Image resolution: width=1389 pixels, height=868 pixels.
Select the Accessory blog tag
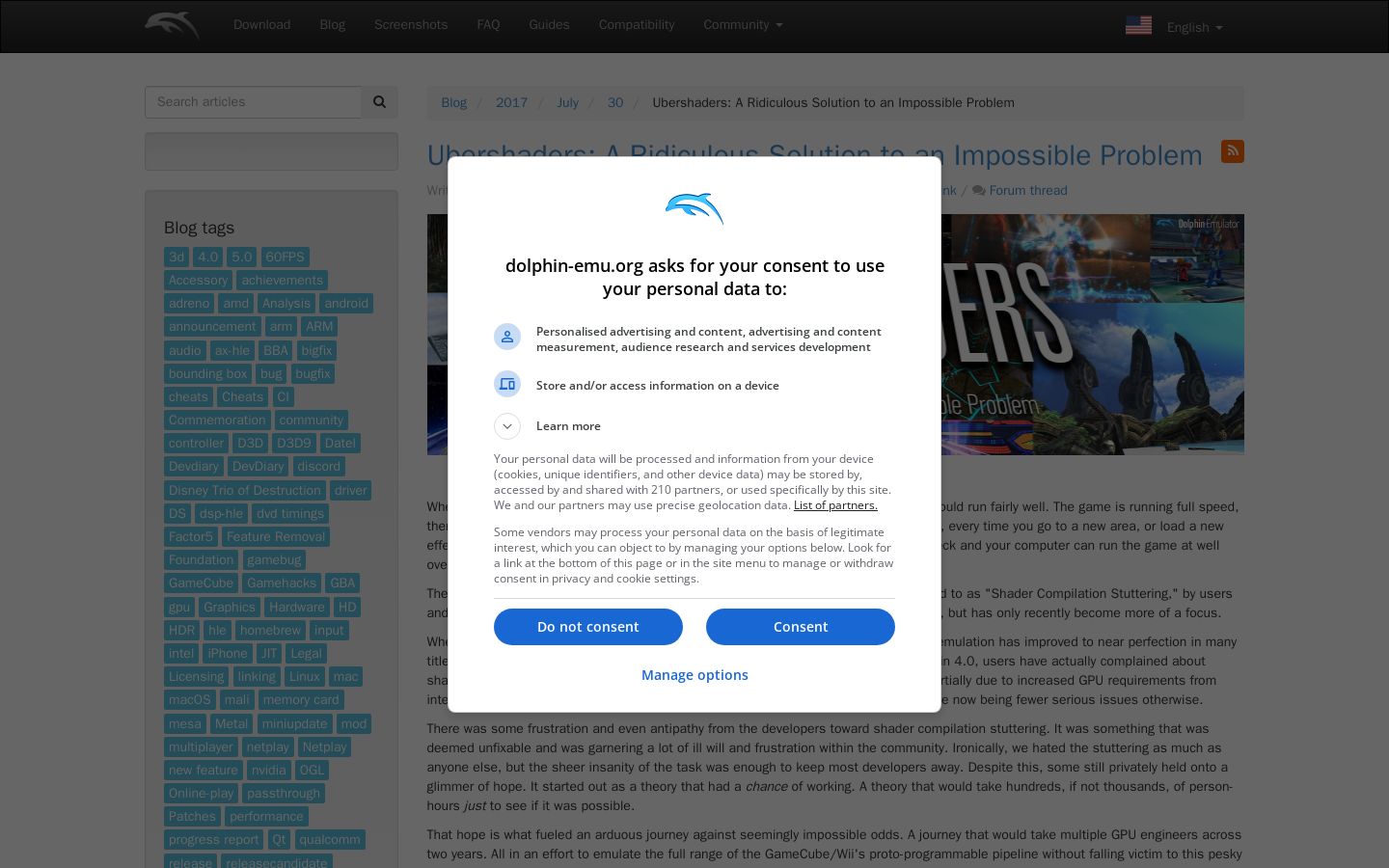click(x=199, y=280)
